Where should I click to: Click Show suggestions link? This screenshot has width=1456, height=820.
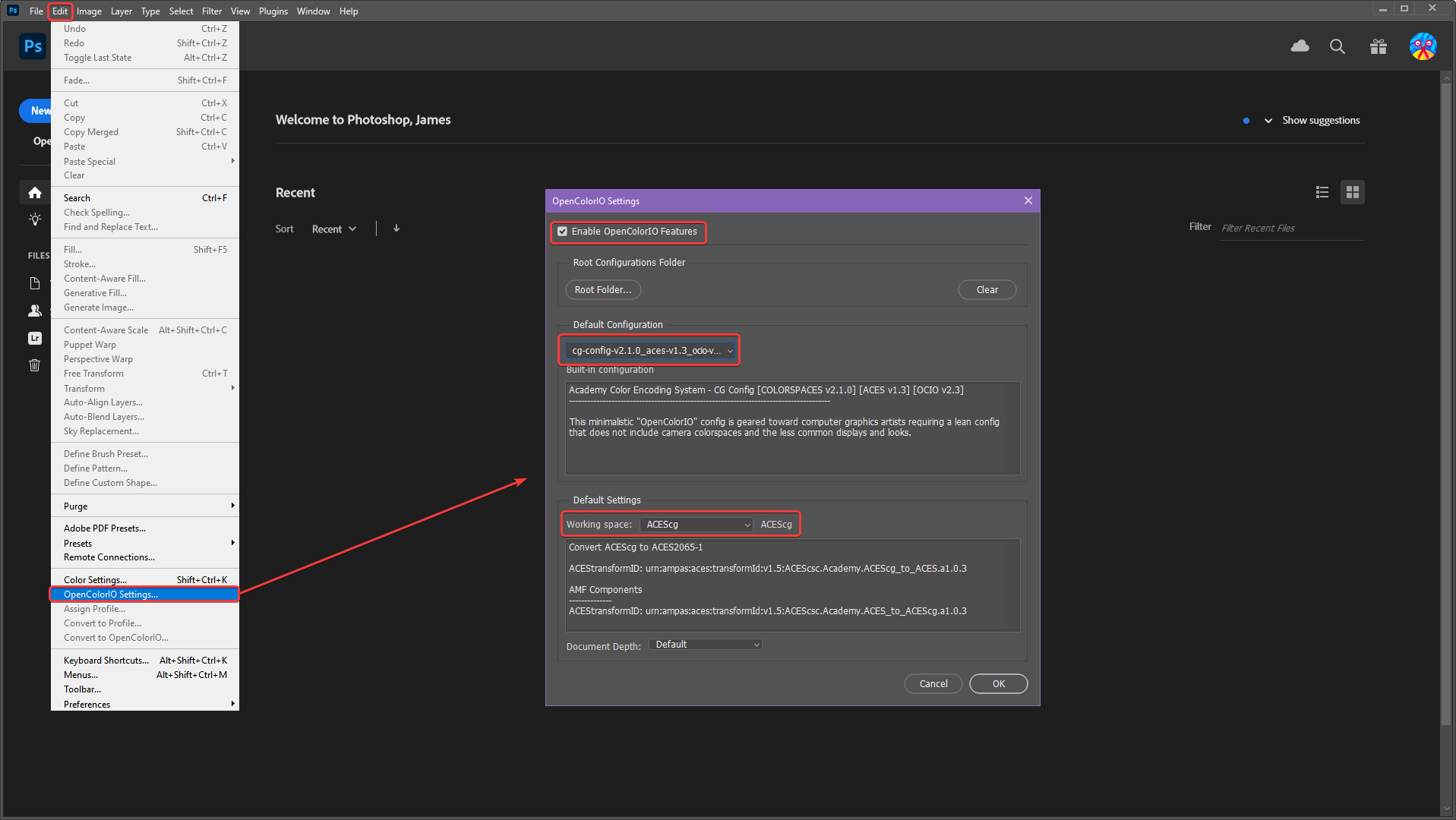tap(1321, 121)
